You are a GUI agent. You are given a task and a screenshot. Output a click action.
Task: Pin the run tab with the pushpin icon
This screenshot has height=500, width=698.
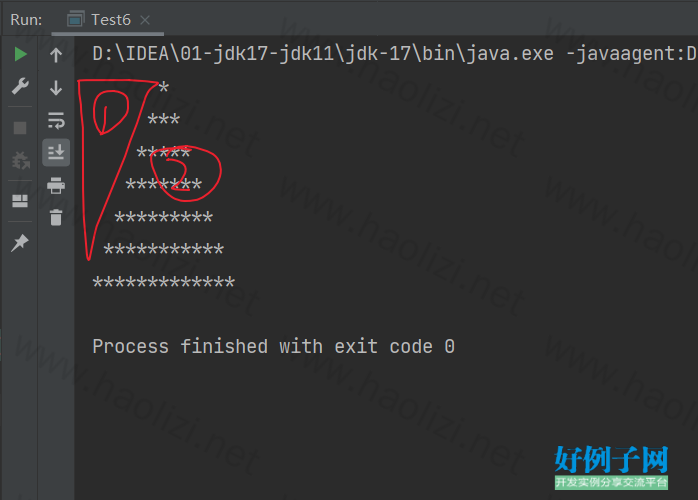(x=20, y=243)
